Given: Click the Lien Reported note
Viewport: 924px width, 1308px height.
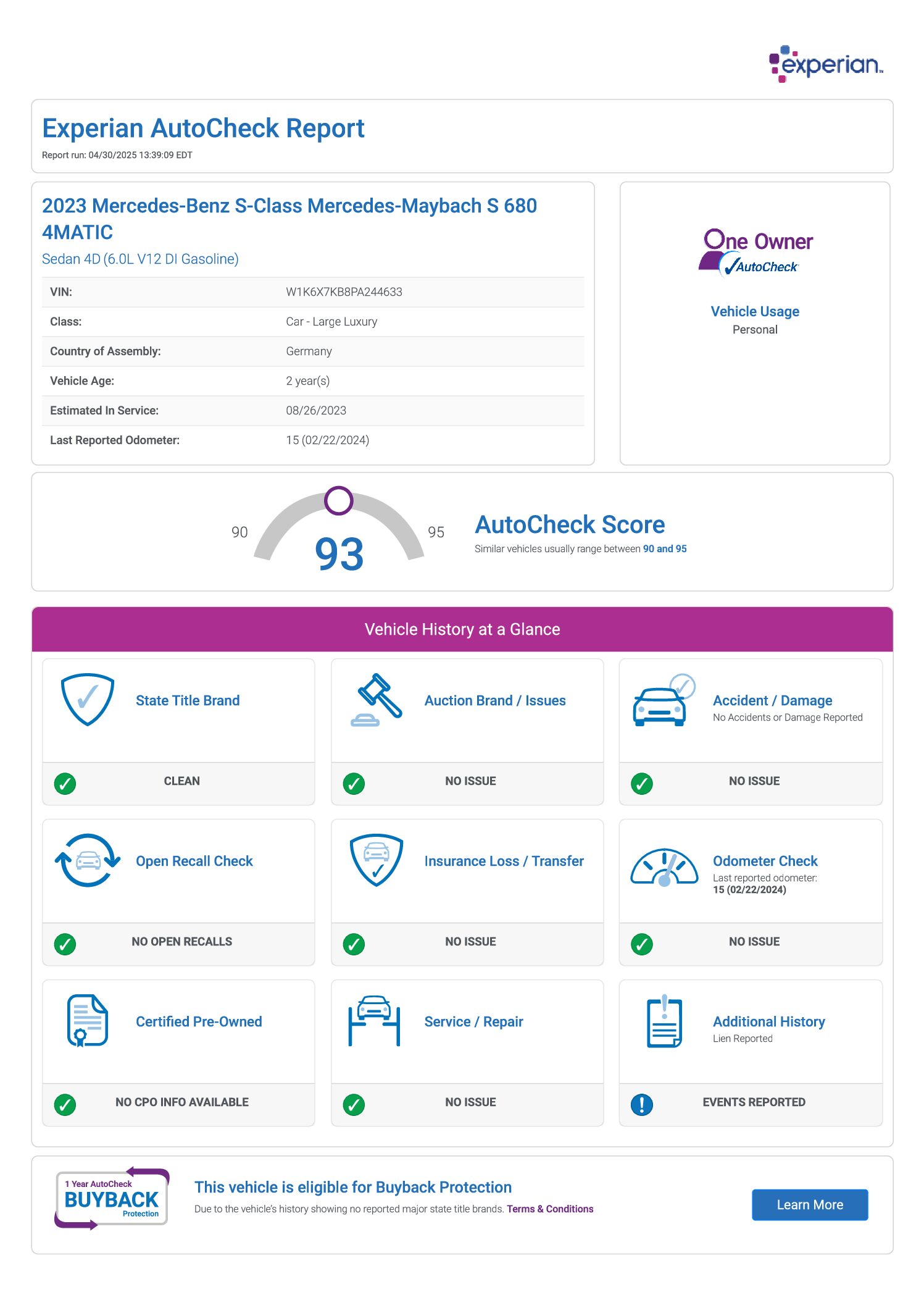Looking at the screenshot, I should coord(743,1039).
